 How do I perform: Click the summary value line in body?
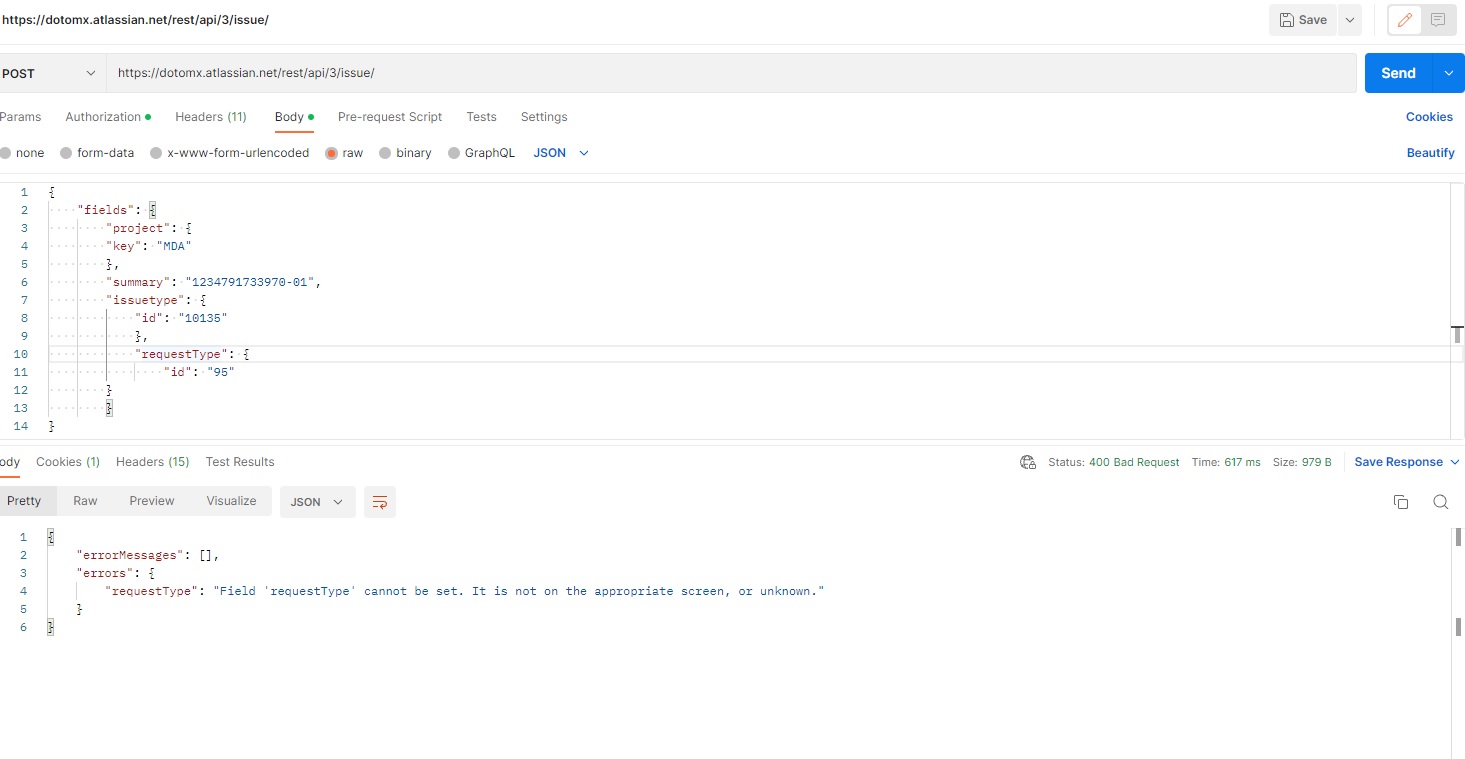coord(215,282)
